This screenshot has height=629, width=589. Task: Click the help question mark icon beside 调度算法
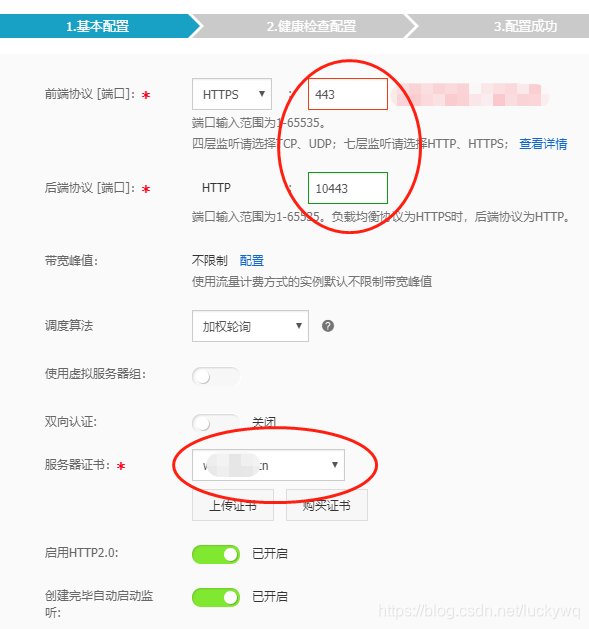[328, 326]
